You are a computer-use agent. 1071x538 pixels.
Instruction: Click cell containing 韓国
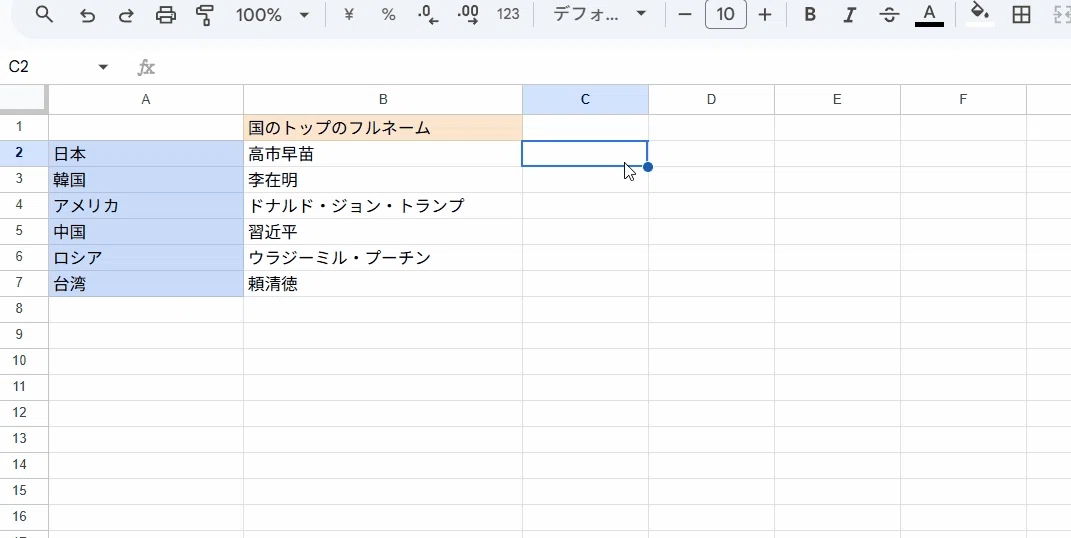(145, 180)
